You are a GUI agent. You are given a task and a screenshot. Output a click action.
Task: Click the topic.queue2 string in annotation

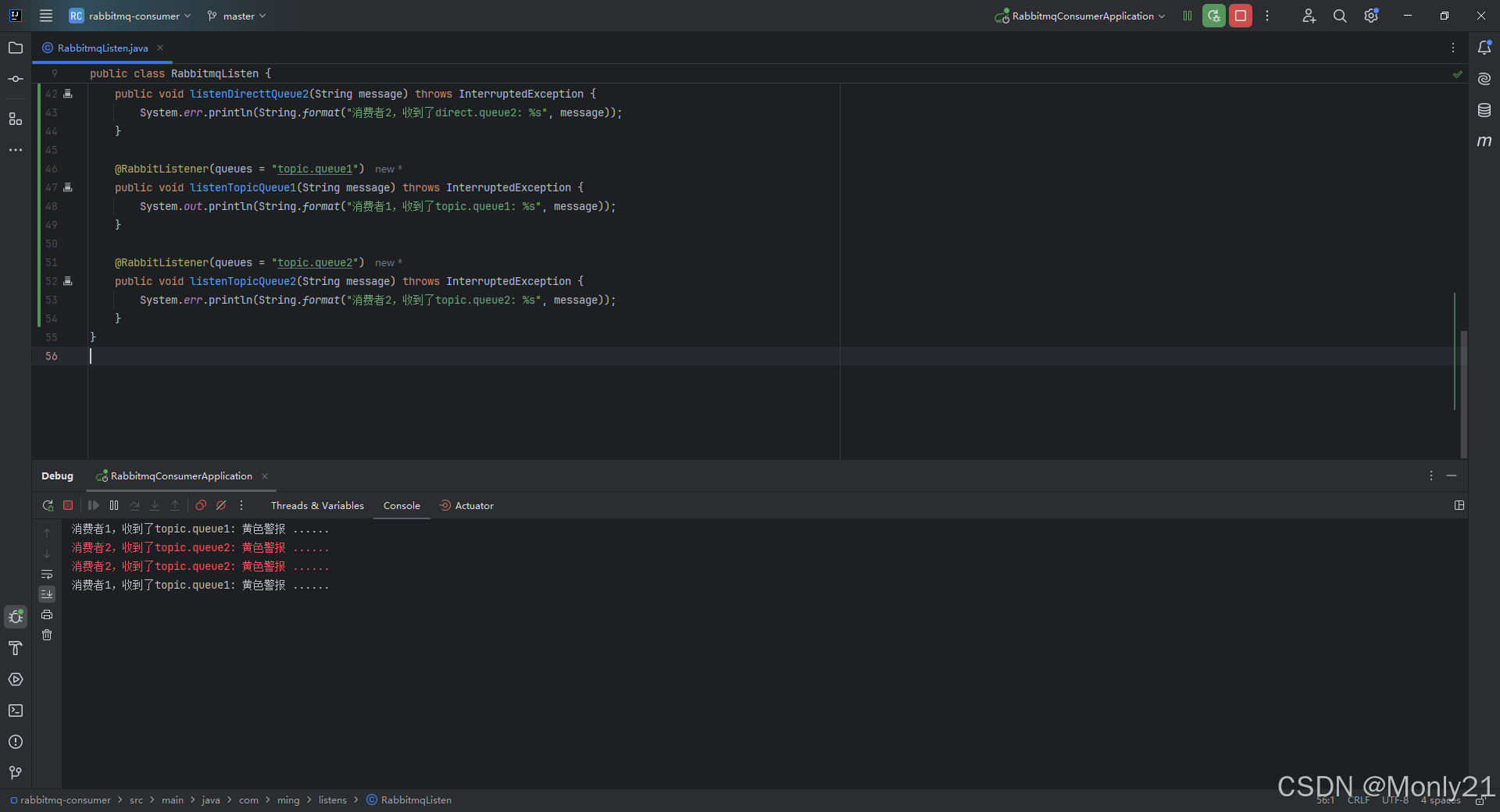coord(315,262)
